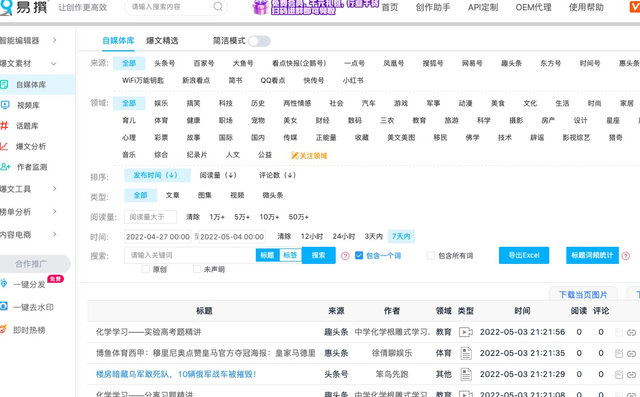
Task: Click article type icon in 博鱼体育西甲 row
Action: (466, 353)
